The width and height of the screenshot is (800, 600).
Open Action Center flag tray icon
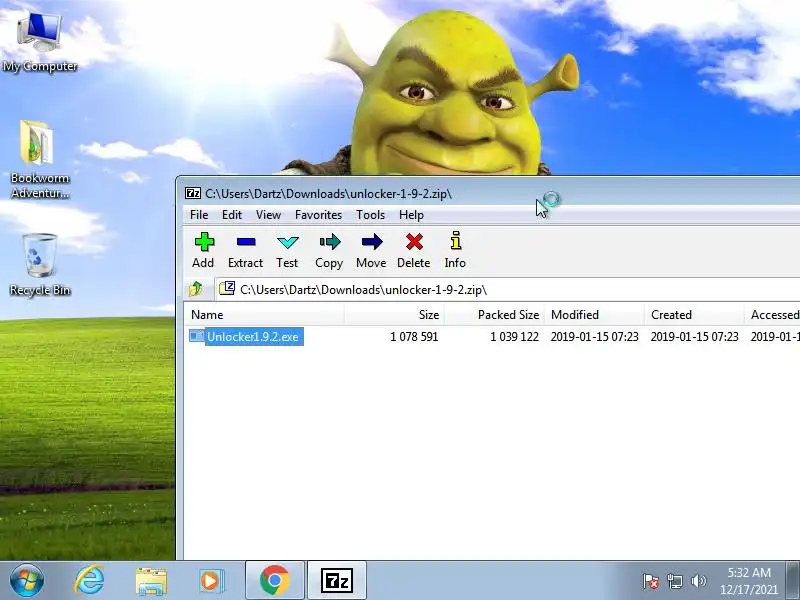click(x=651, y=581)
